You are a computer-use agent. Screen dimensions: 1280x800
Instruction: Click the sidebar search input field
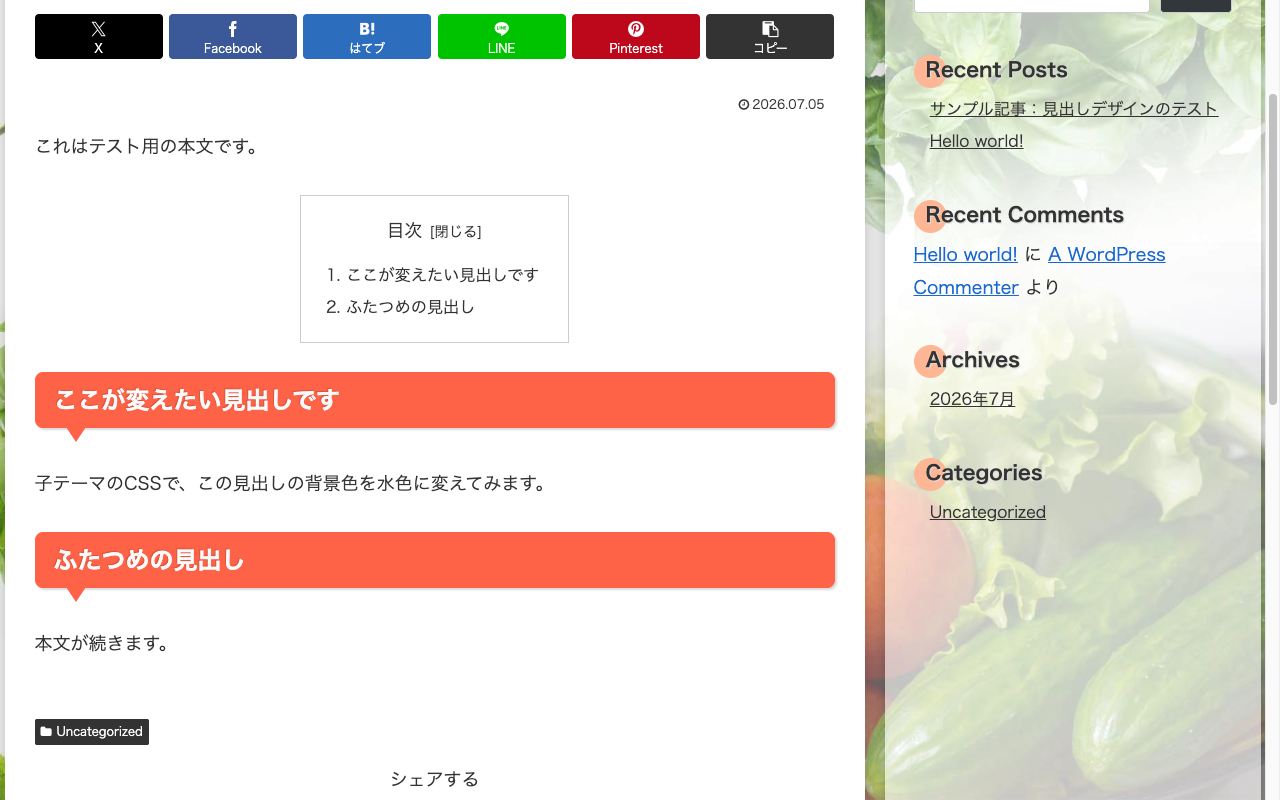1031,4
